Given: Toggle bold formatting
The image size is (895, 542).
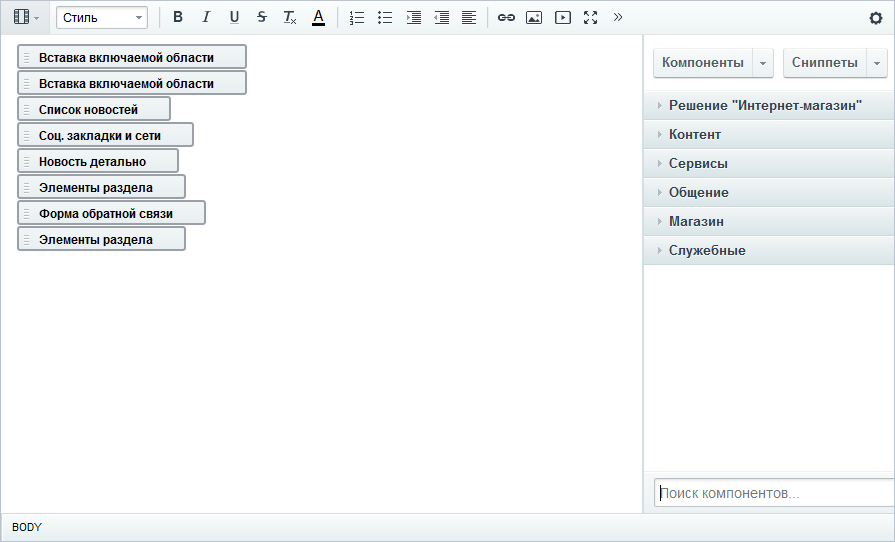Looking at the screenshot, I should pyautogui.click(x=178, y=17).
